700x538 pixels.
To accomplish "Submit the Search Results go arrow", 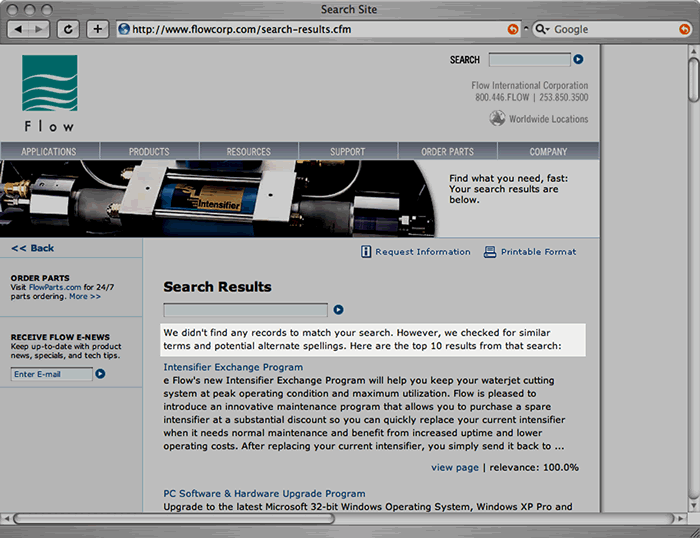I will pyautogui.click(x=338, y=309).
